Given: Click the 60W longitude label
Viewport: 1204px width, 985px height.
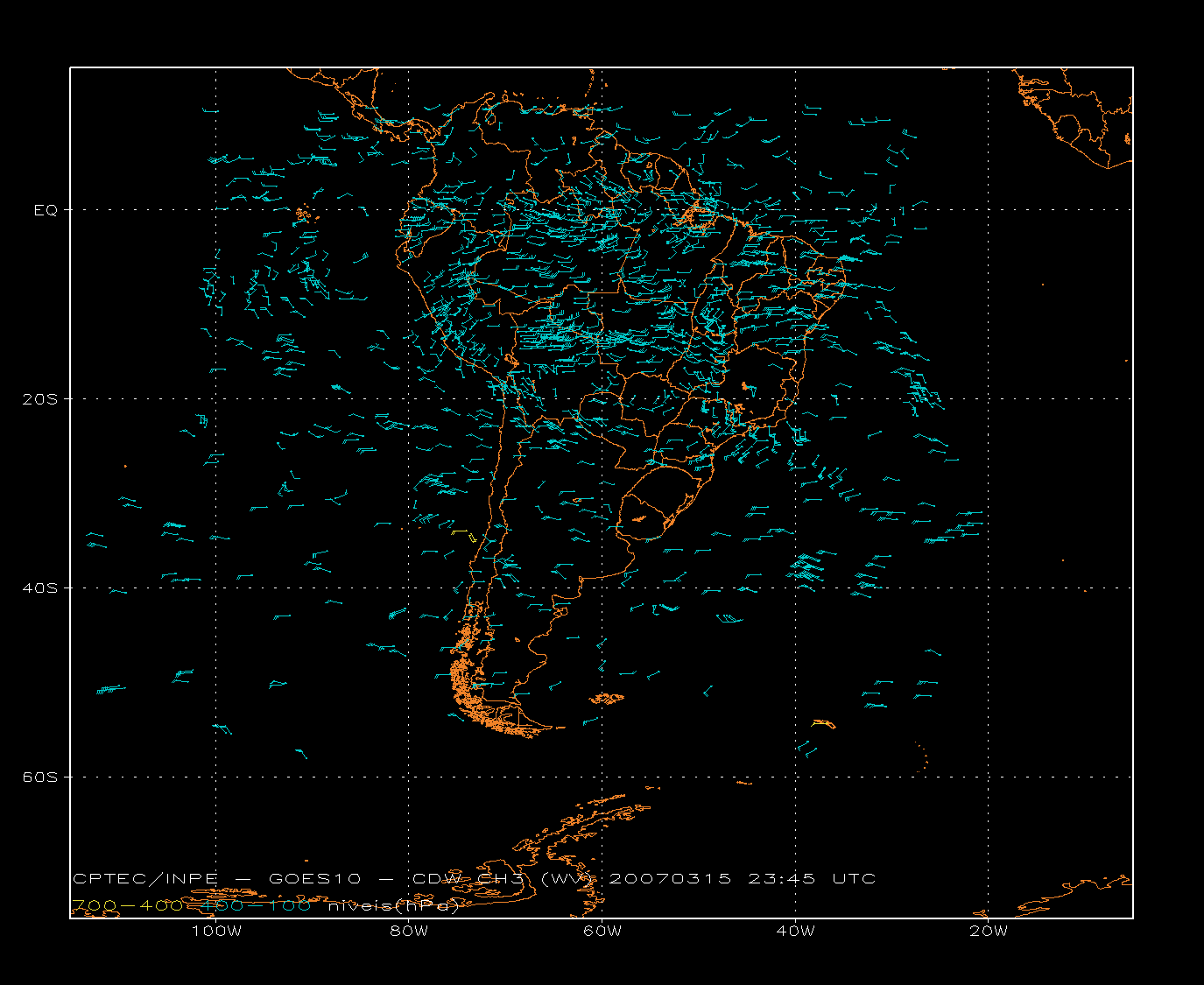Looking at the screenshot, I should click(602, 931).
